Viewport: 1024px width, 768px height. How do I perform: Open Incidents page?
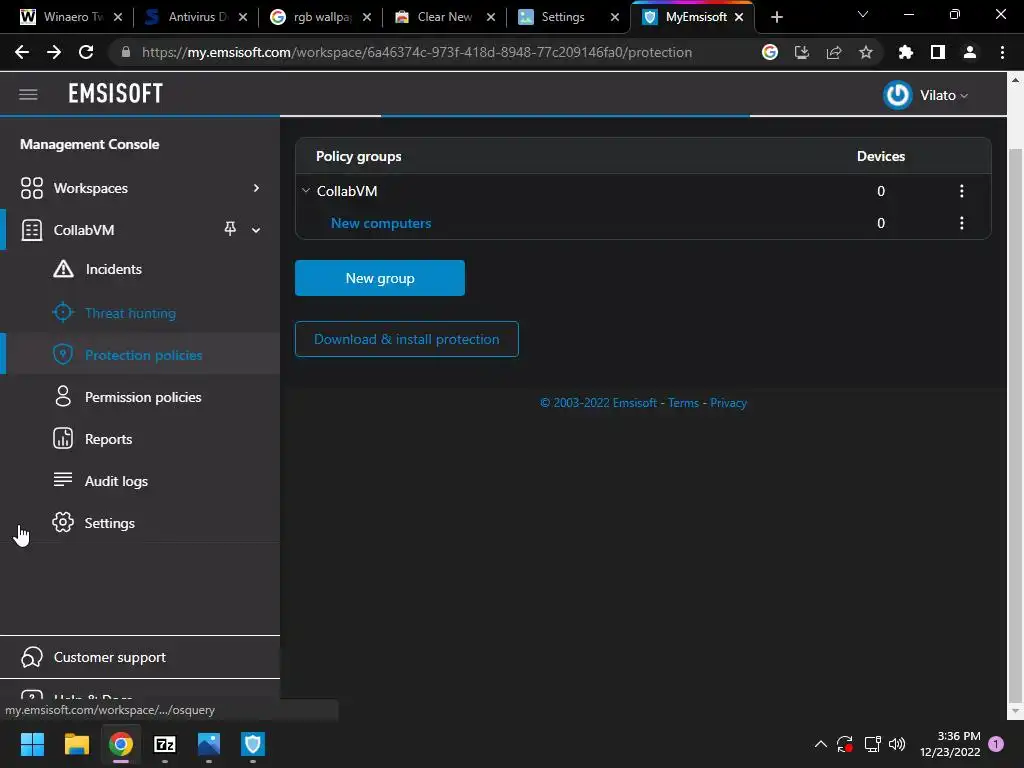pyautogui.click(x=114, y=269)
